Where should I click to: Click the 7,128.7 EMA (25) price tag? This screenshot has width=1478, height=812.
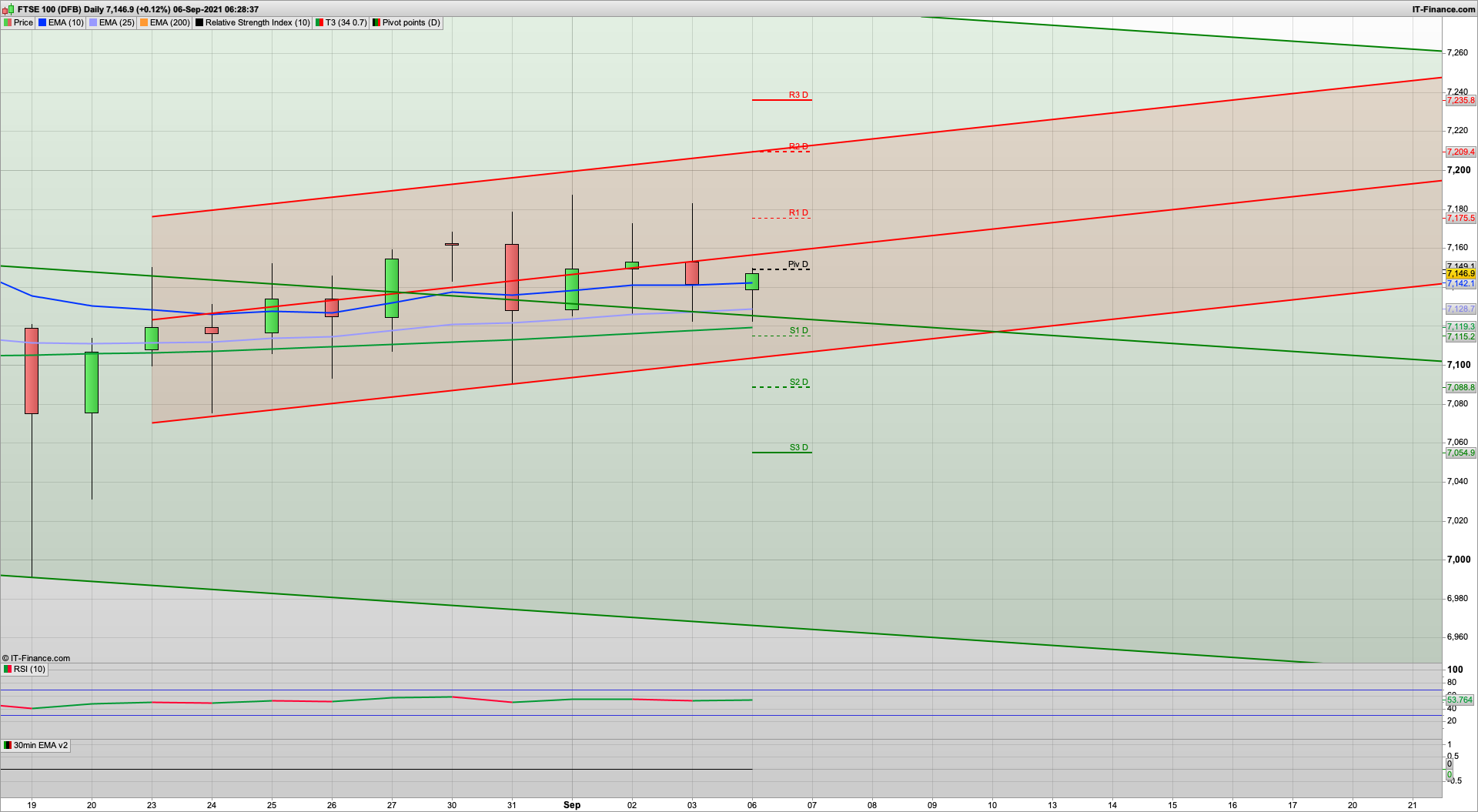pos(1460,309)
